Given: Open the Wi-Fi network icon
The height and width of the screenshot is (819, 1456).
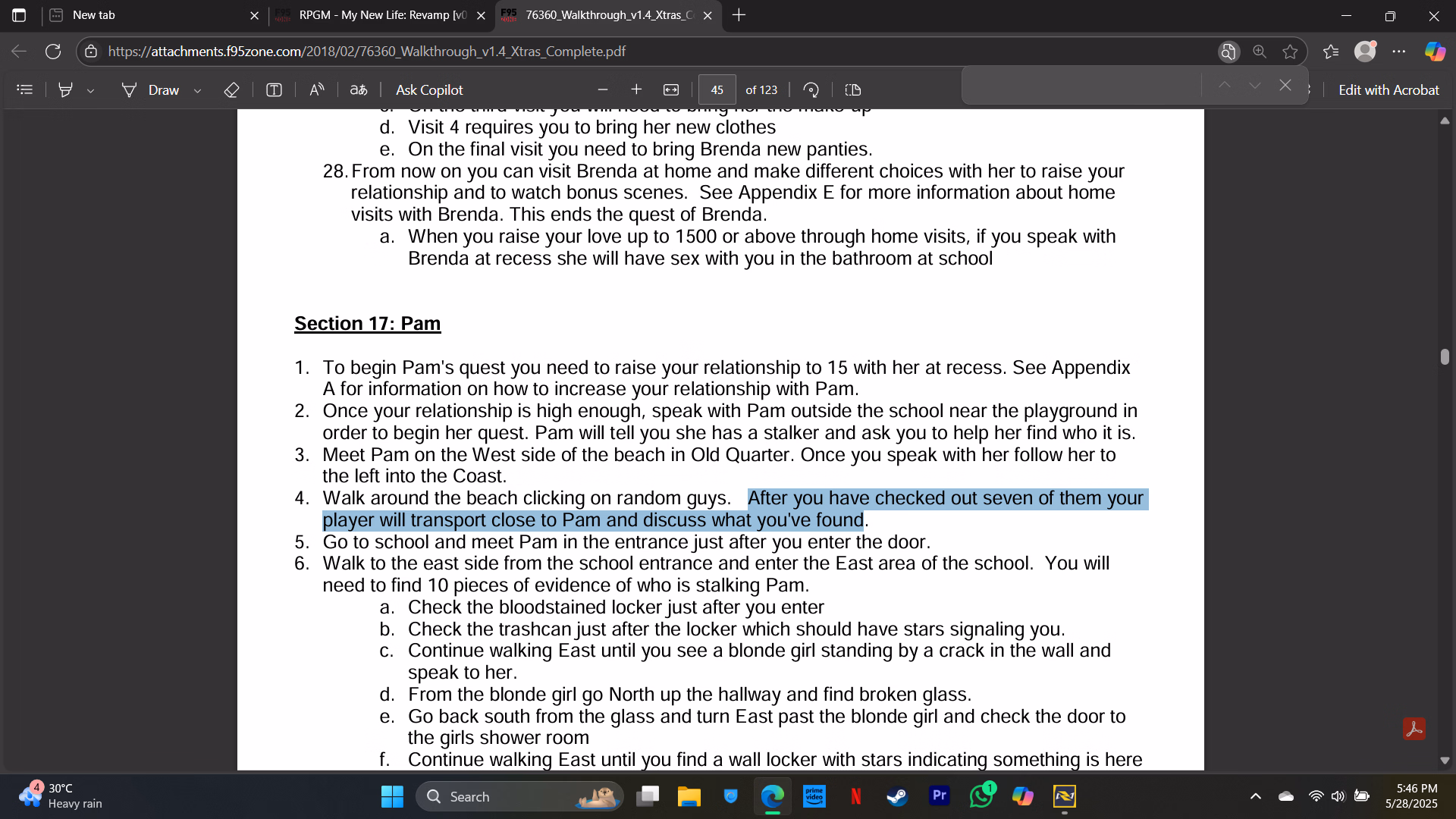Looking at the screenshot, I should pyautogui.click(x=1316, y=796).
